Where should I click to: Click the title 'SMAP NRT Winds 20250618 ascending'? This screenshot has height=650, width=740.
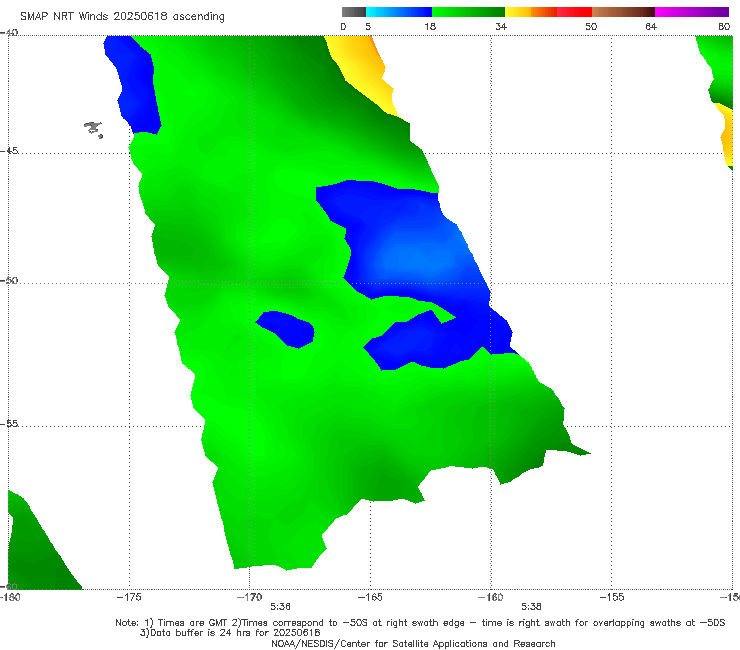tap(122, 16)
